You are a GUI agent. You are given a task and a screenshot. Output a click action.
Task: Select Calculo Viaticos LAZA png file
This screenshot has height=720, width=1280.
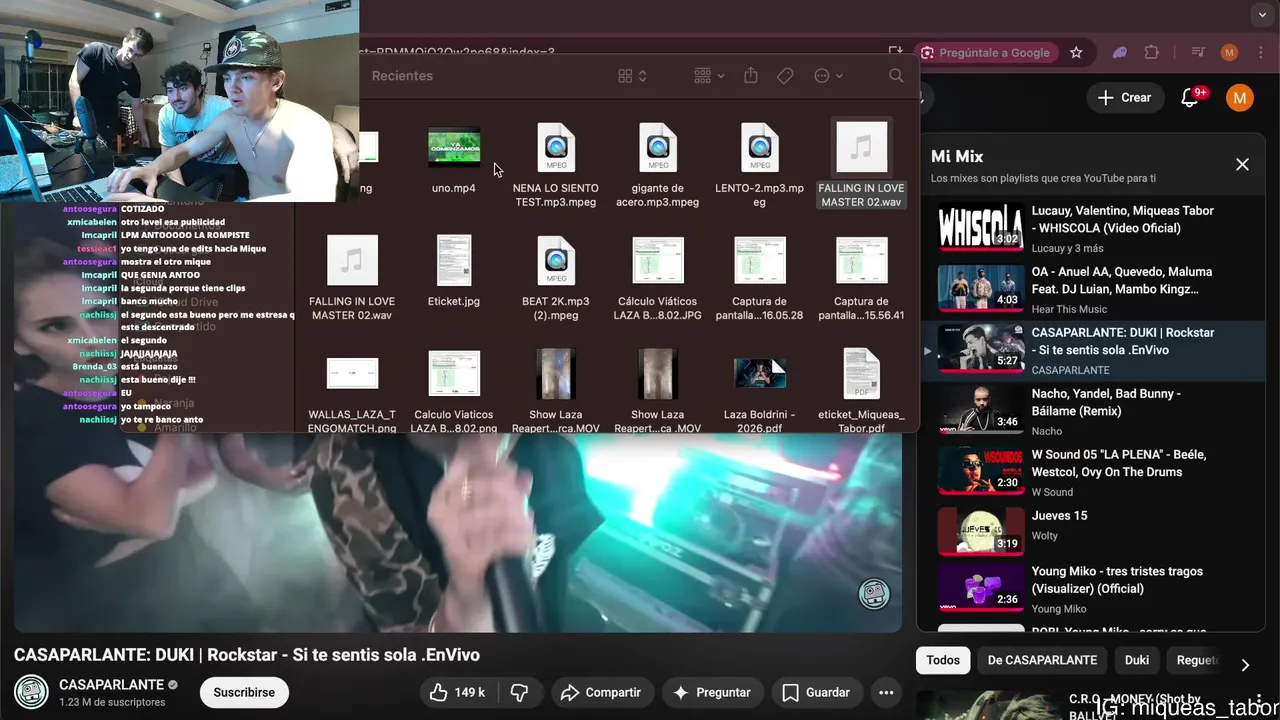coord(454,391)
